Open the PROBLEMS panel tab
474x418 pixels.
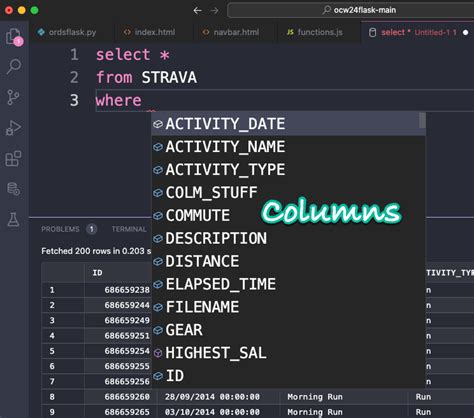[60, 229]
